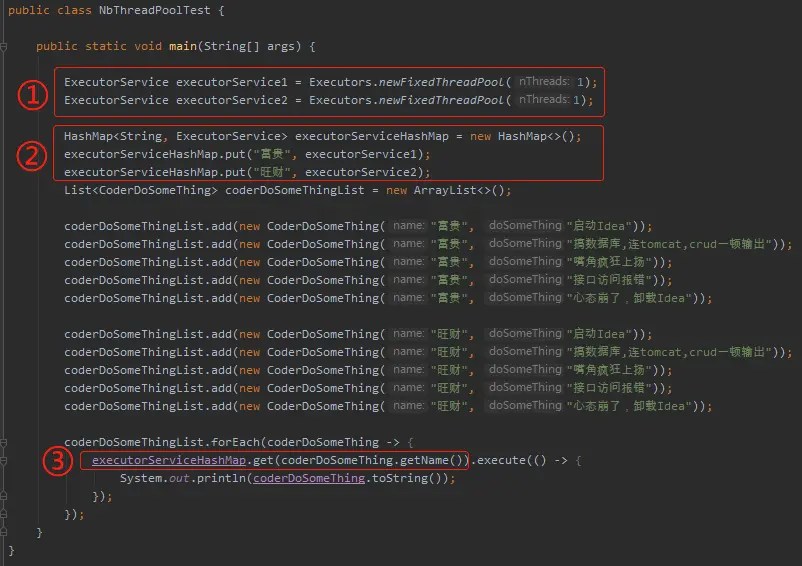Screen dimensions: 802x566
Task: Click the nThreads hint on executorService2 line
Action: click(x=544, y=100)
